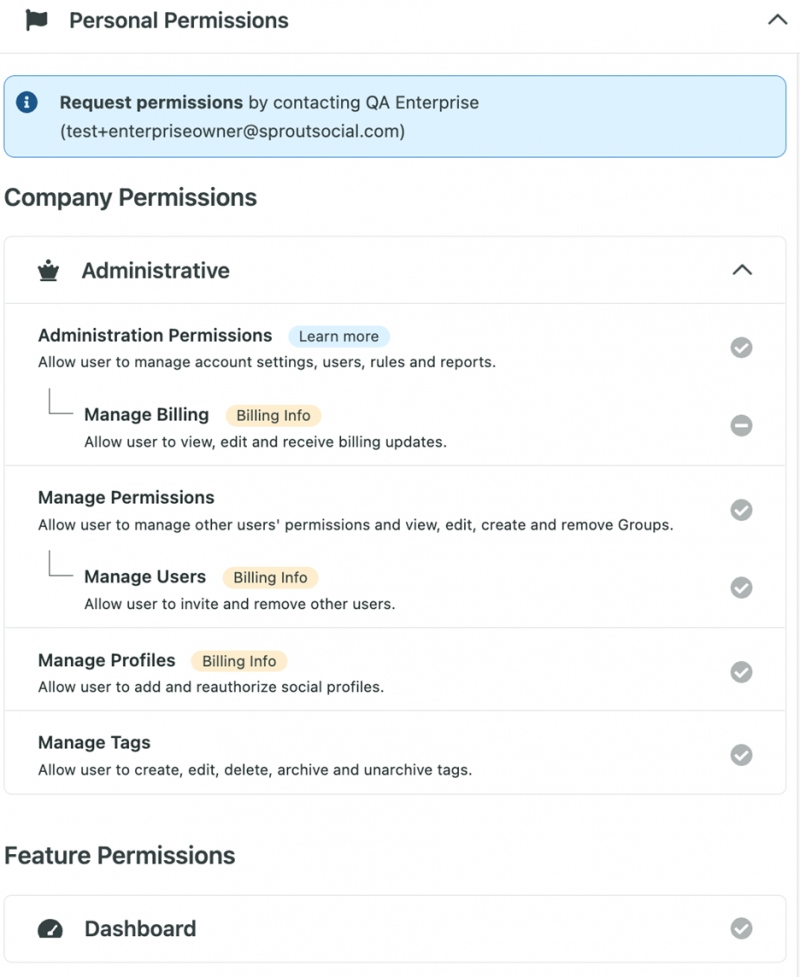Click 'Allow user to invite and remove other users'
This screenshot has height=977, width=800.
tap(240, 604)
